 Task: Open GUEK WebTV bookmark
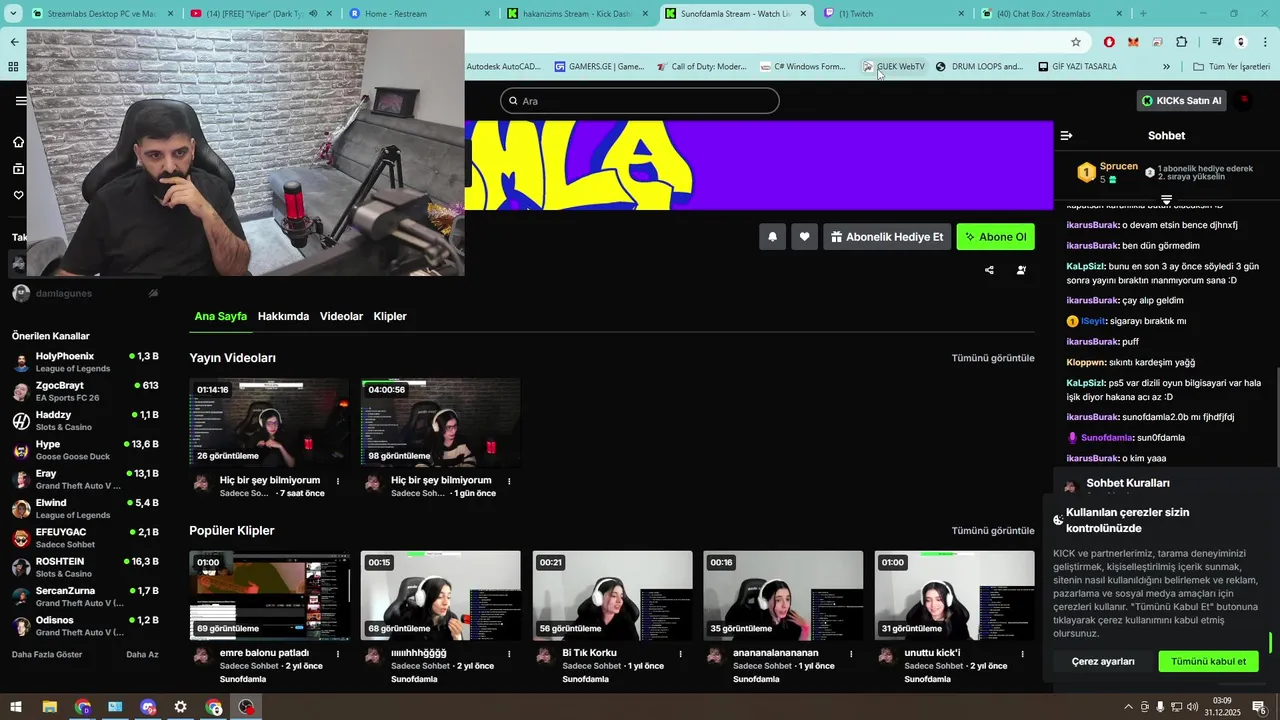(893, 67)
